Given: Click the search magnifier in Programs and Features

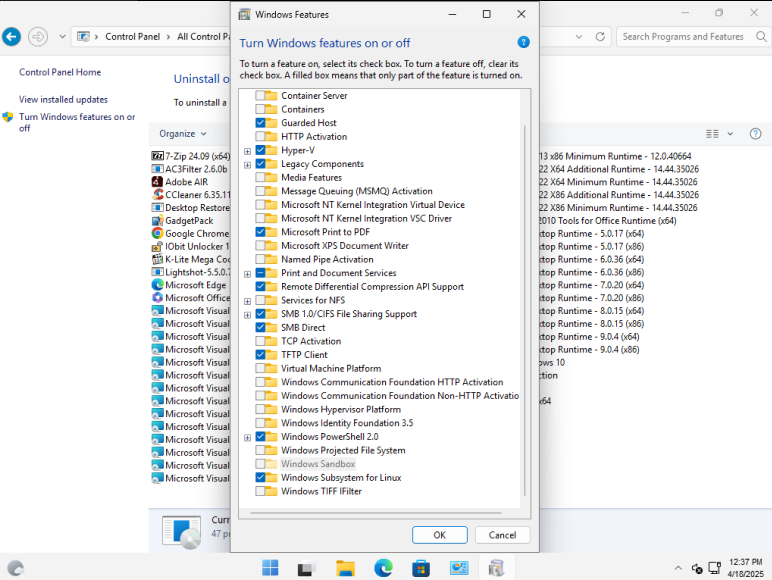Looking at the screenshot, I should pyautogui.click(x=761, y=36).
